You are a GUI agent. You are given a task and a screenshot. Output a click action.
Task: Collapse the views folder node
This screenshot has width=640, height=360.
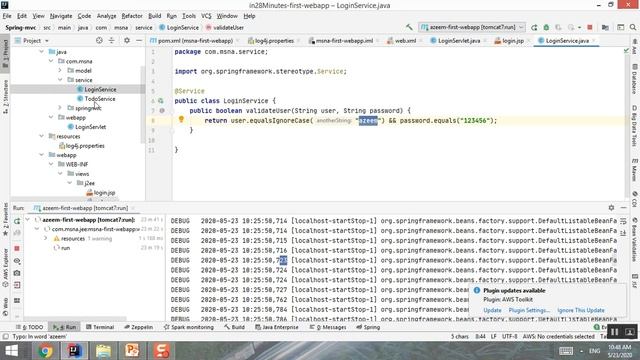click(60, 173)
